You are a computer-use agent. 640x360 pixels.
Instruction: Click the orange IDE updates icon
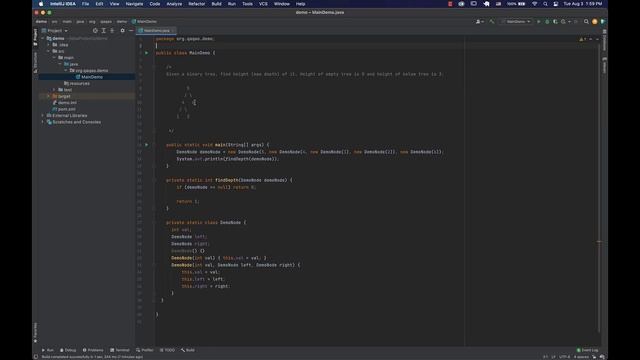pyautogui.click(x=595, y=21)
